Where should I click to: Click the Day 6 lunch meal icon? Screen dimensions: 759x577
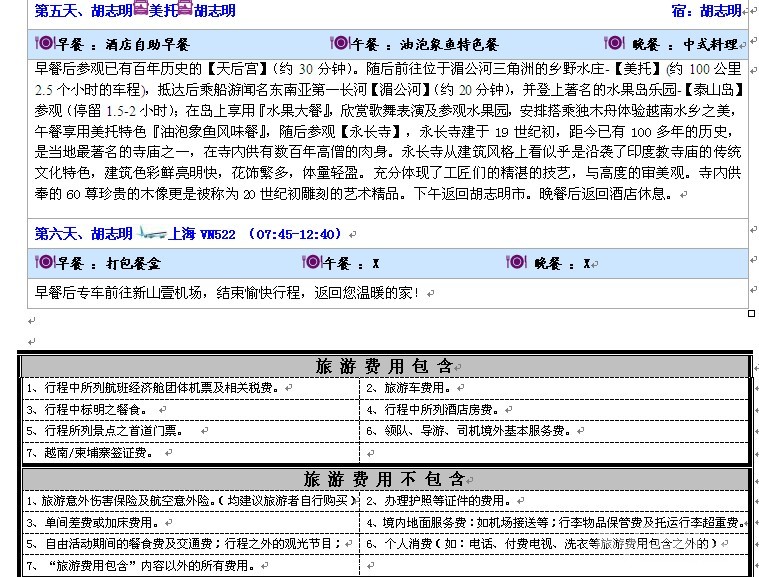click(x=309, y=263)
